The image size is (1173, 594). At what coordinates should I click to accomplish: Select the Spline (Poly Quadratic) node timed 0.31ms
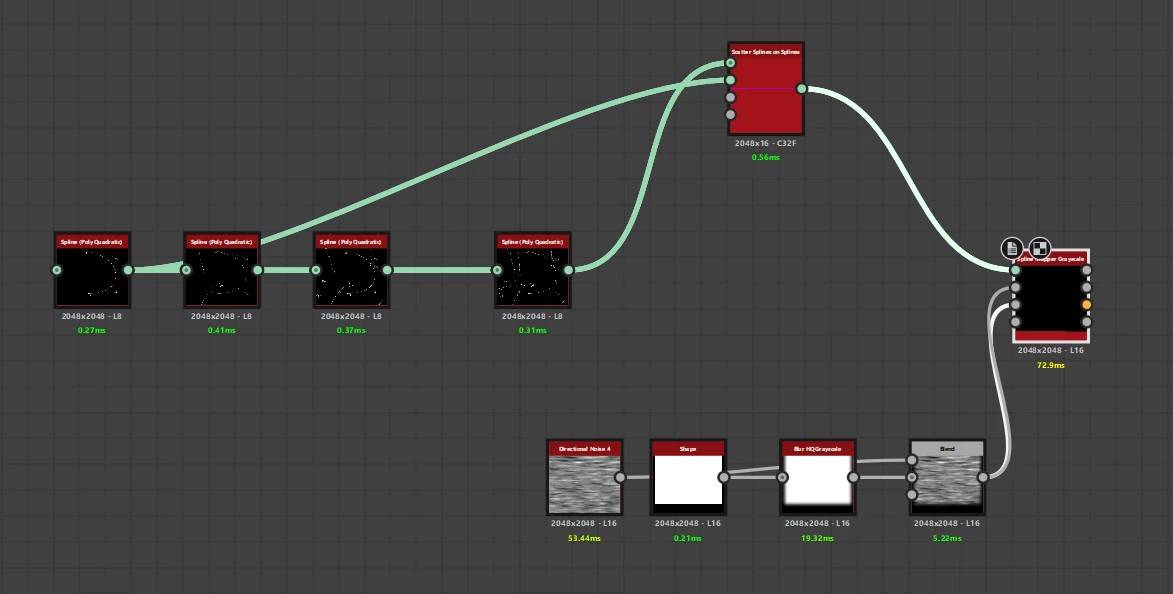[533, 270]
